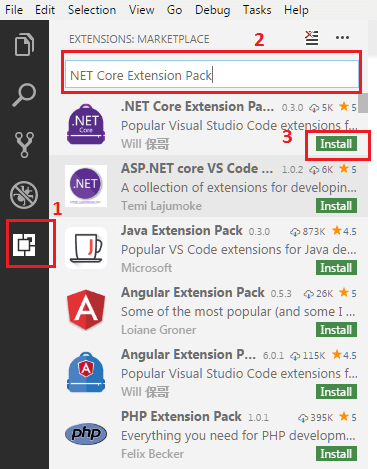This screenshot has height=469, width=377.
Task: Install the Java Extension Pack
Action: [x=336, y=268]
